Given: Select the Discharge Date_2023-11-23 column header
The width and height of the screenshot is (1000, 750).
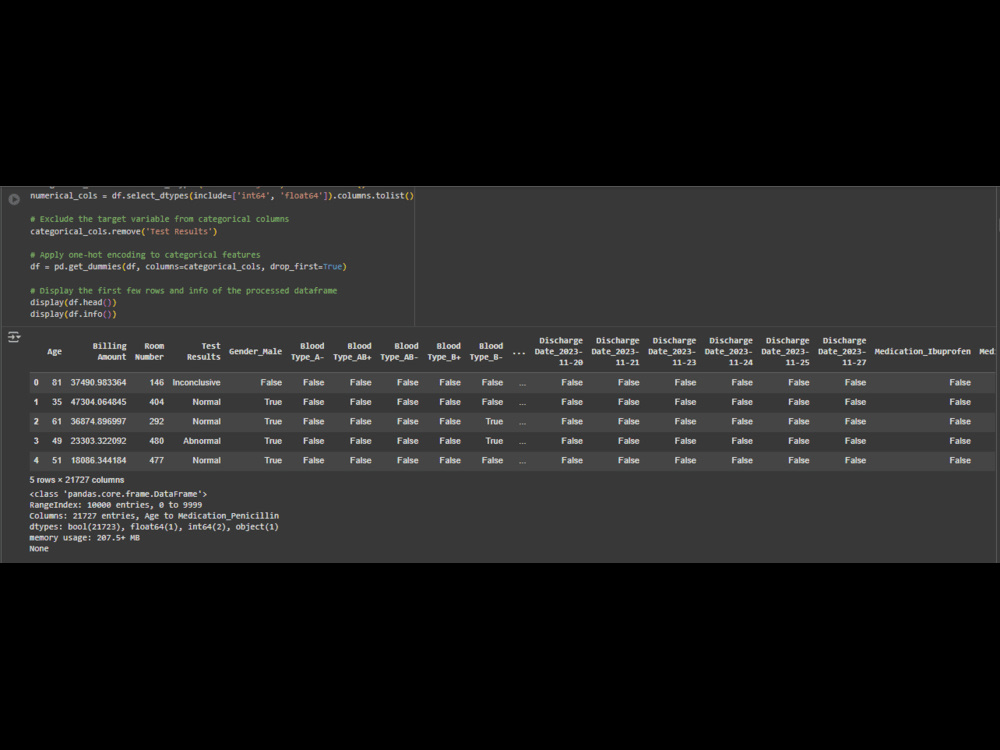Looking at the screenshot, I should [x=672, y=351].
